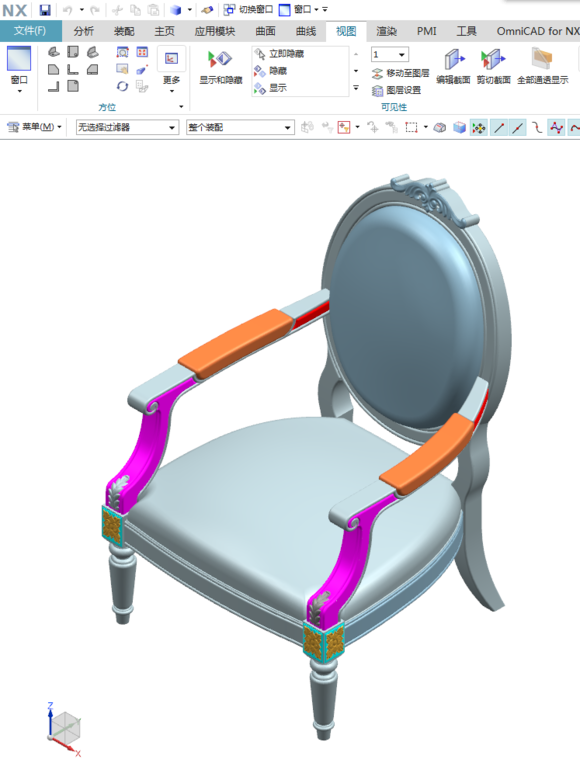Open the 整个装配 scope dropdown
The height and width of the screenshot is (773, 580).
pyautogui.click(x=240, y=128)
